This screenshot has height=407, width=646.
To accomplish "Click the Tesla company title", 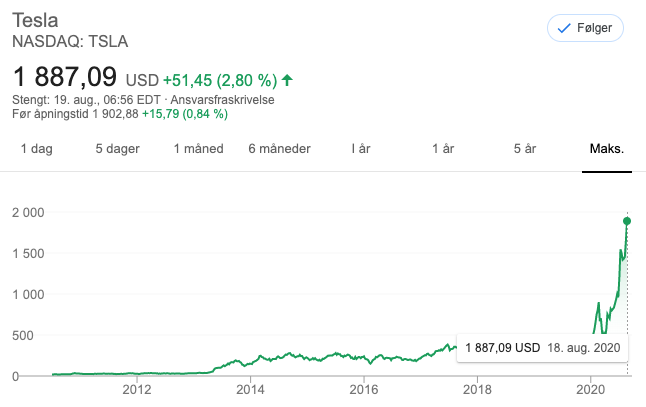I will 35,21.
